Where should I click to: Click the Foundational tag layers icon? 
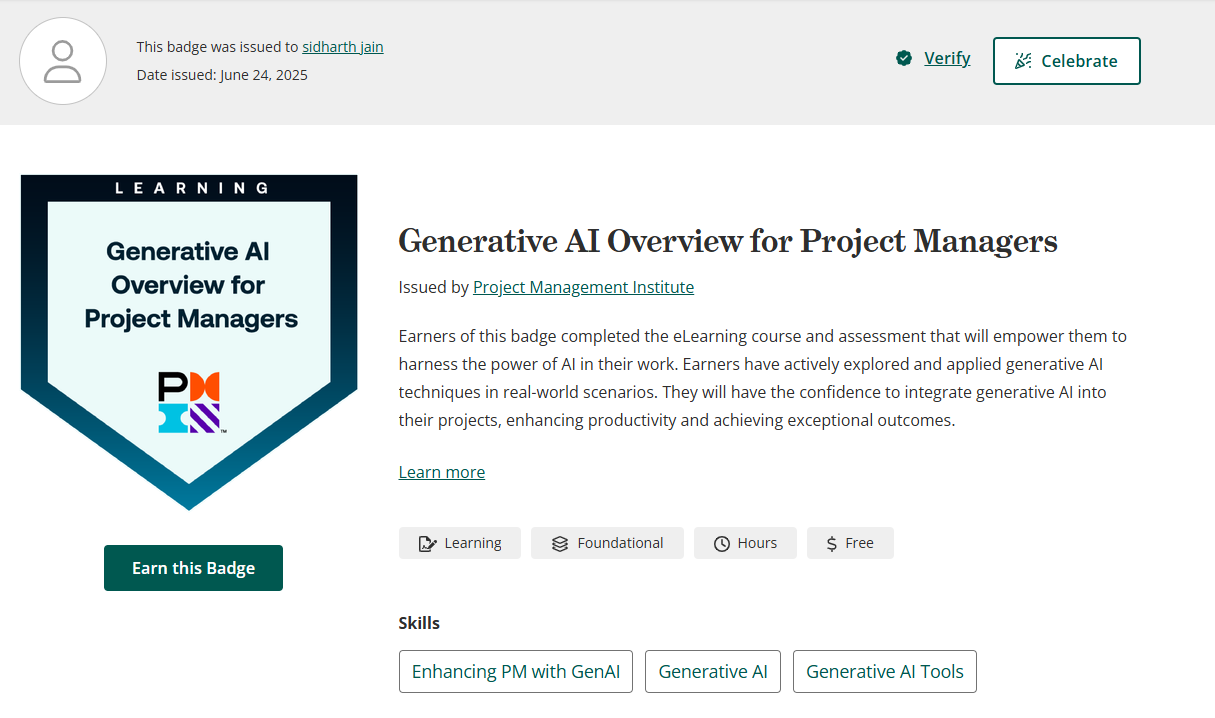[x=560, y=543]
